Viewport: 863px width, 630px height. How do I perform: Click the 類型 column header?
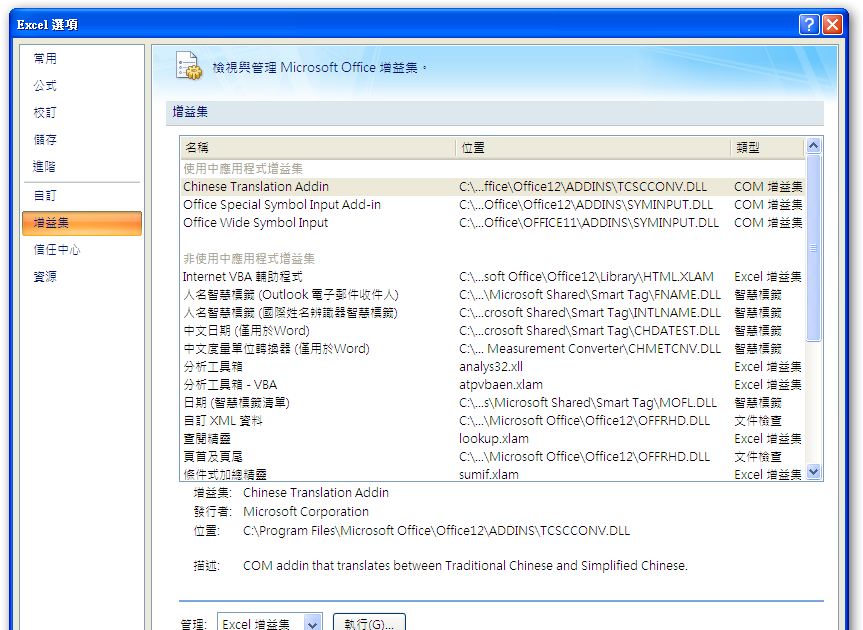point(767,147)
